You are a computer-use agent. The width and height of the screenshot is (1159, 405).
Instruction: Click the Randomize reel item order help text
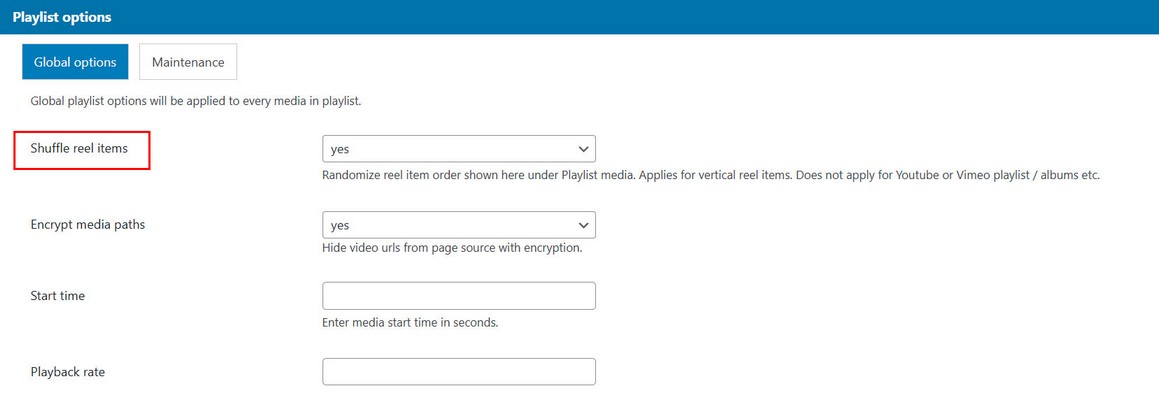[x=710, y=175]
